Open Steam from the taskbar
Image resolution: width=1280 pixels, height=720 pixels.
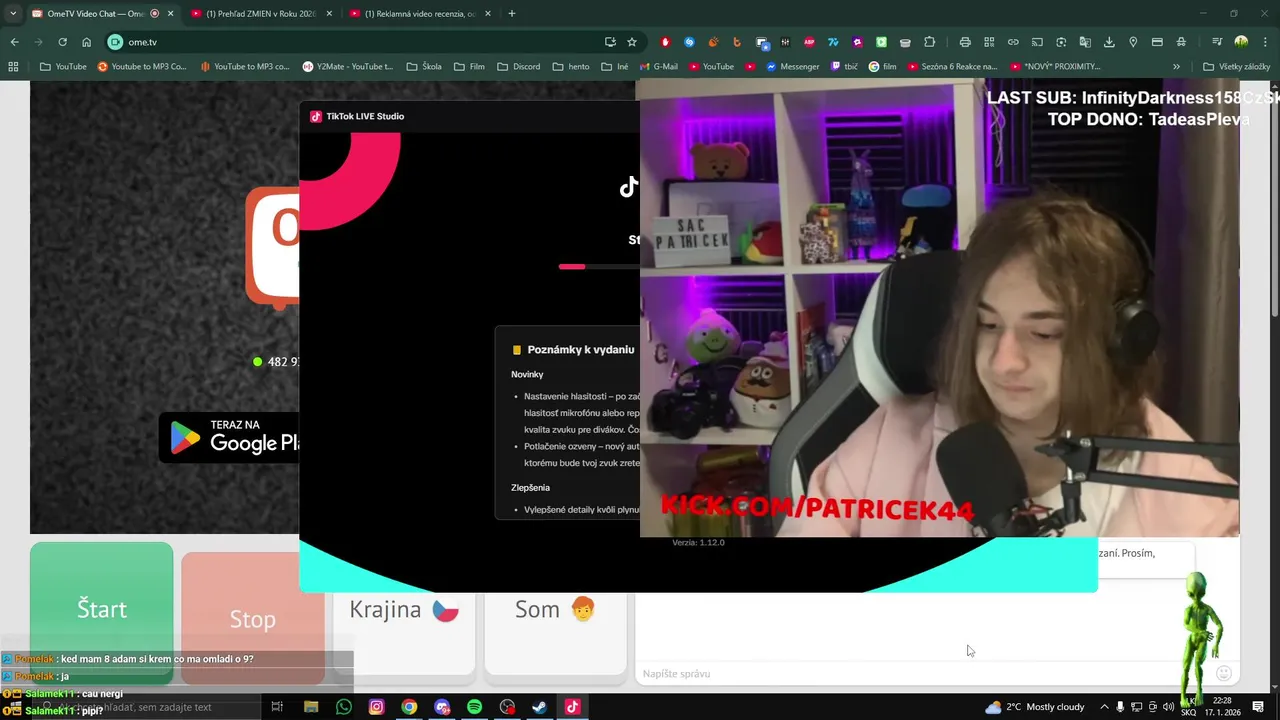539,707
